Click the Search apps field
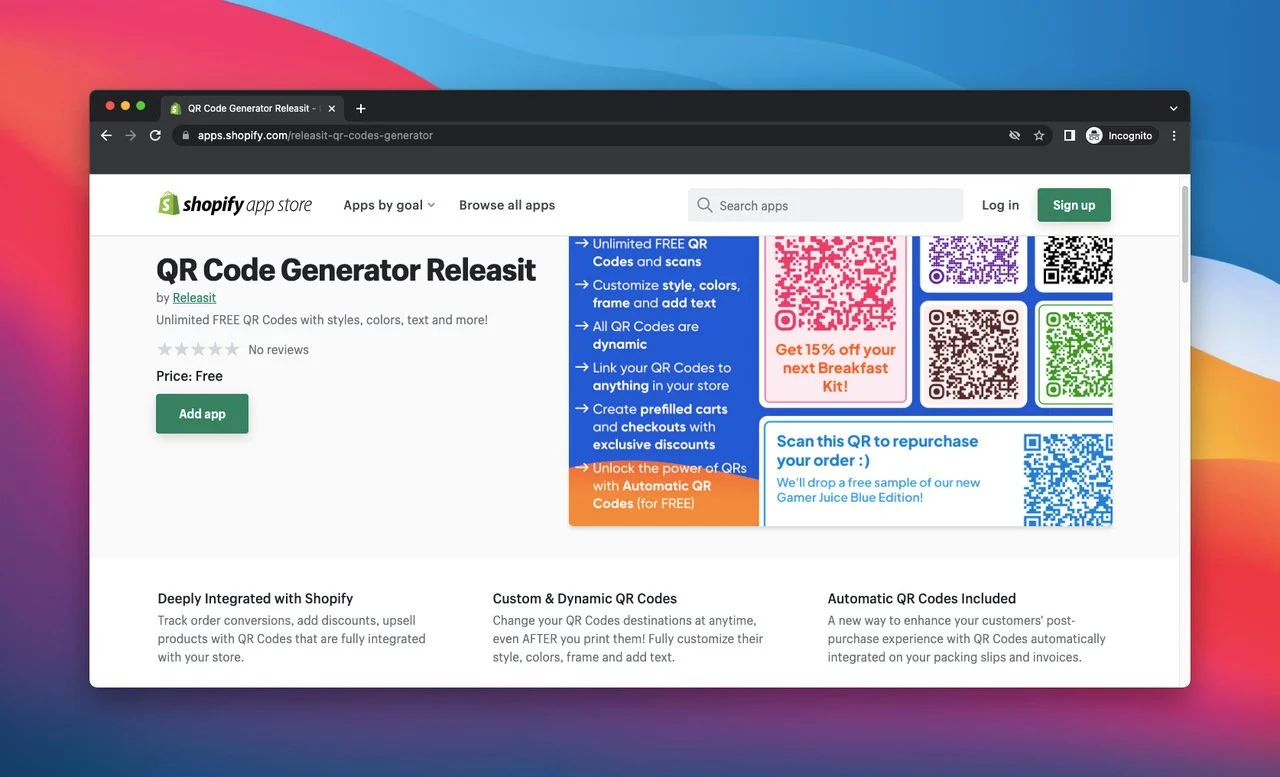Image resolution: width=1280 pixels, height=777 pixels. point(825,205)
